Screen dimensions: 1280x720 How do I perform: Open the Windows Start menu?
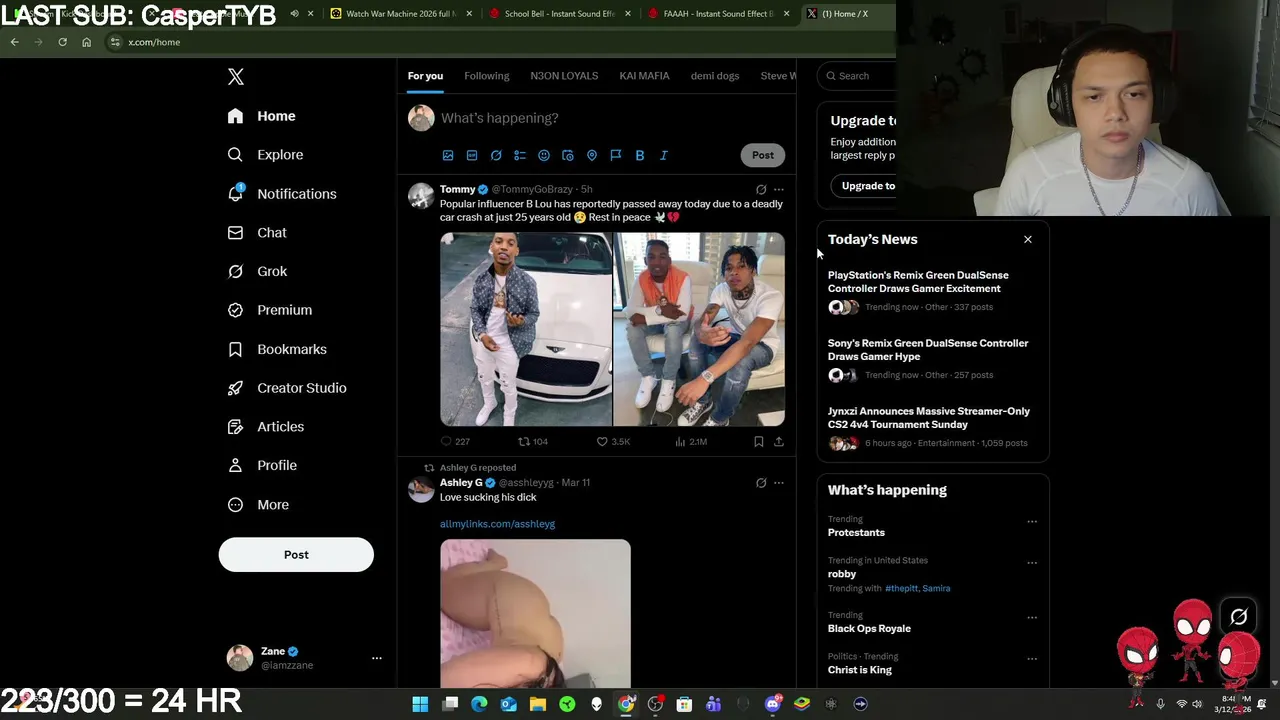[421, 704]
